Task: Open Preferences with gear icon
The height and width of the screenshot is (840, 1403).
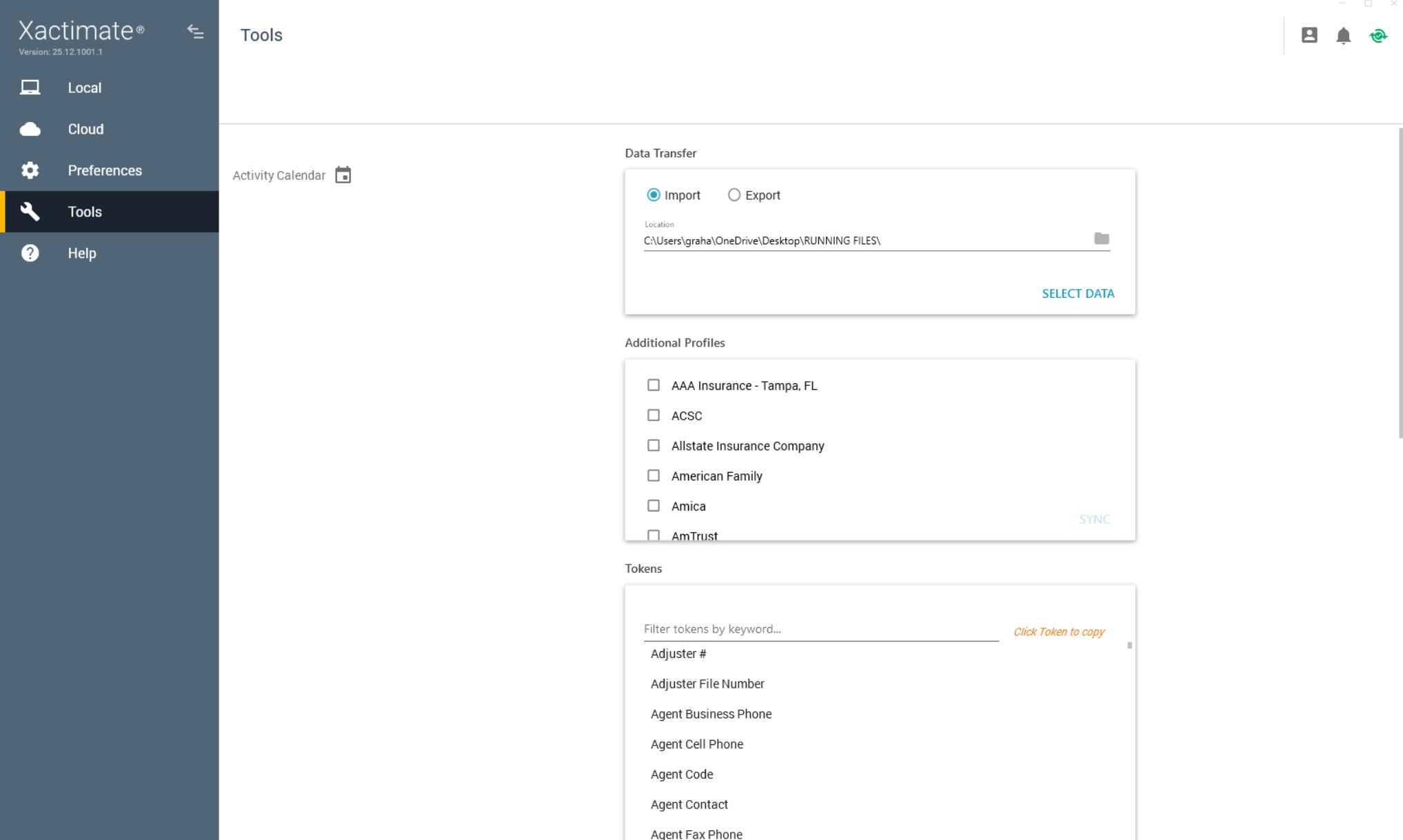Action: (x=104, y=170)
